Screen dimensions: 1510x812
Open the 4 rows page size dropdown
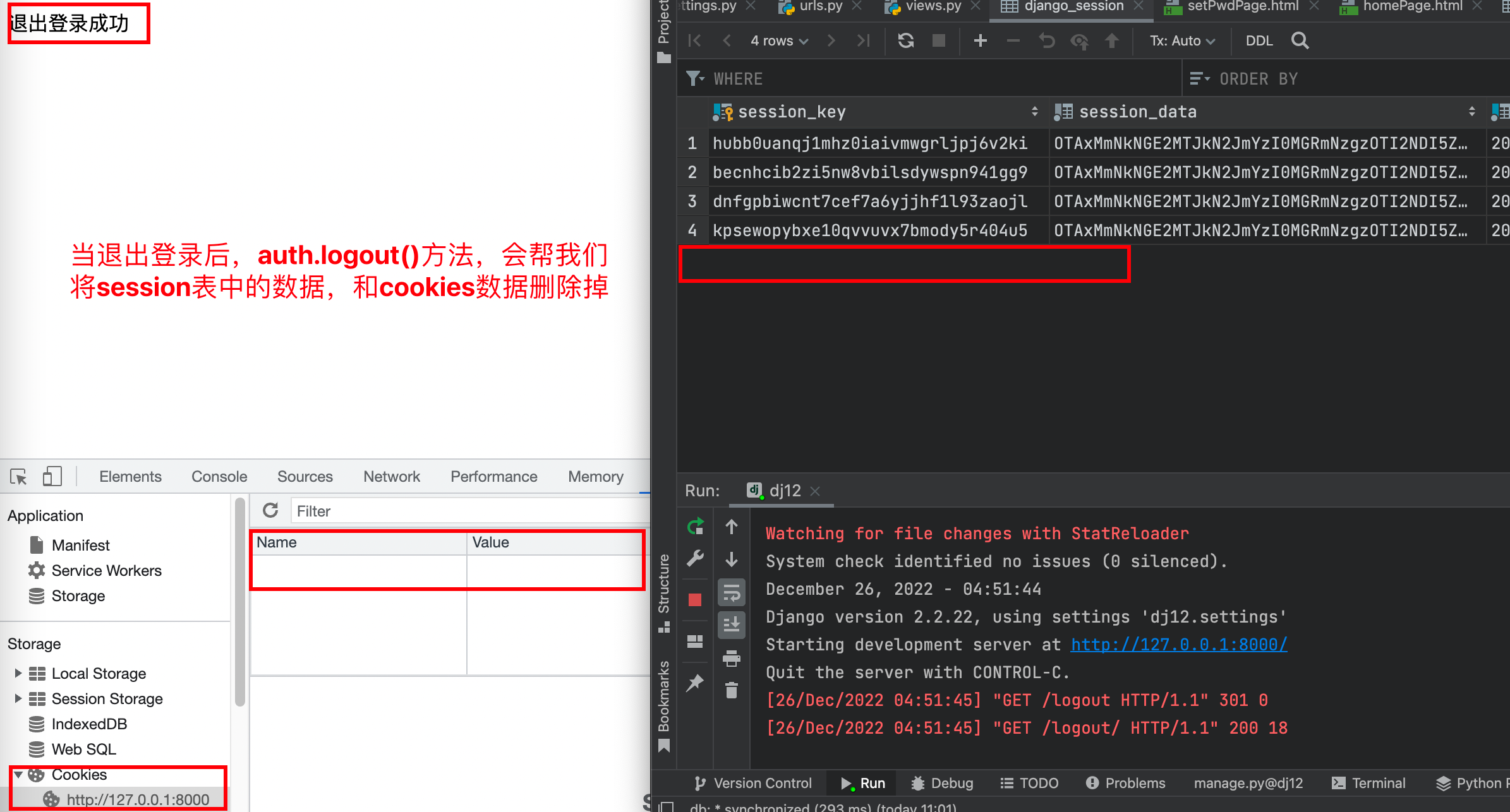(778, 41)
